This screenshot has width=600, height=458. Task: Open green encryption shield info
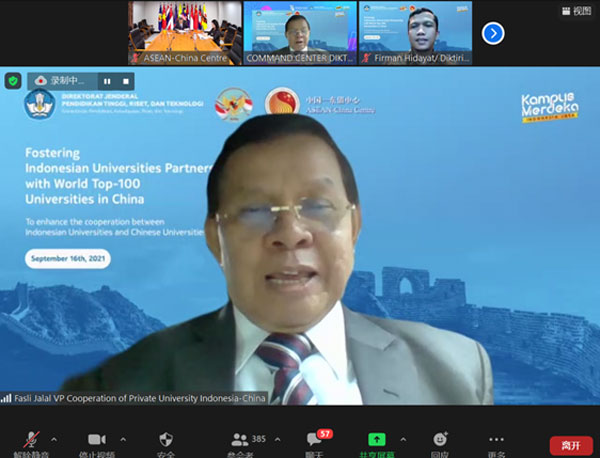[13, 81]
